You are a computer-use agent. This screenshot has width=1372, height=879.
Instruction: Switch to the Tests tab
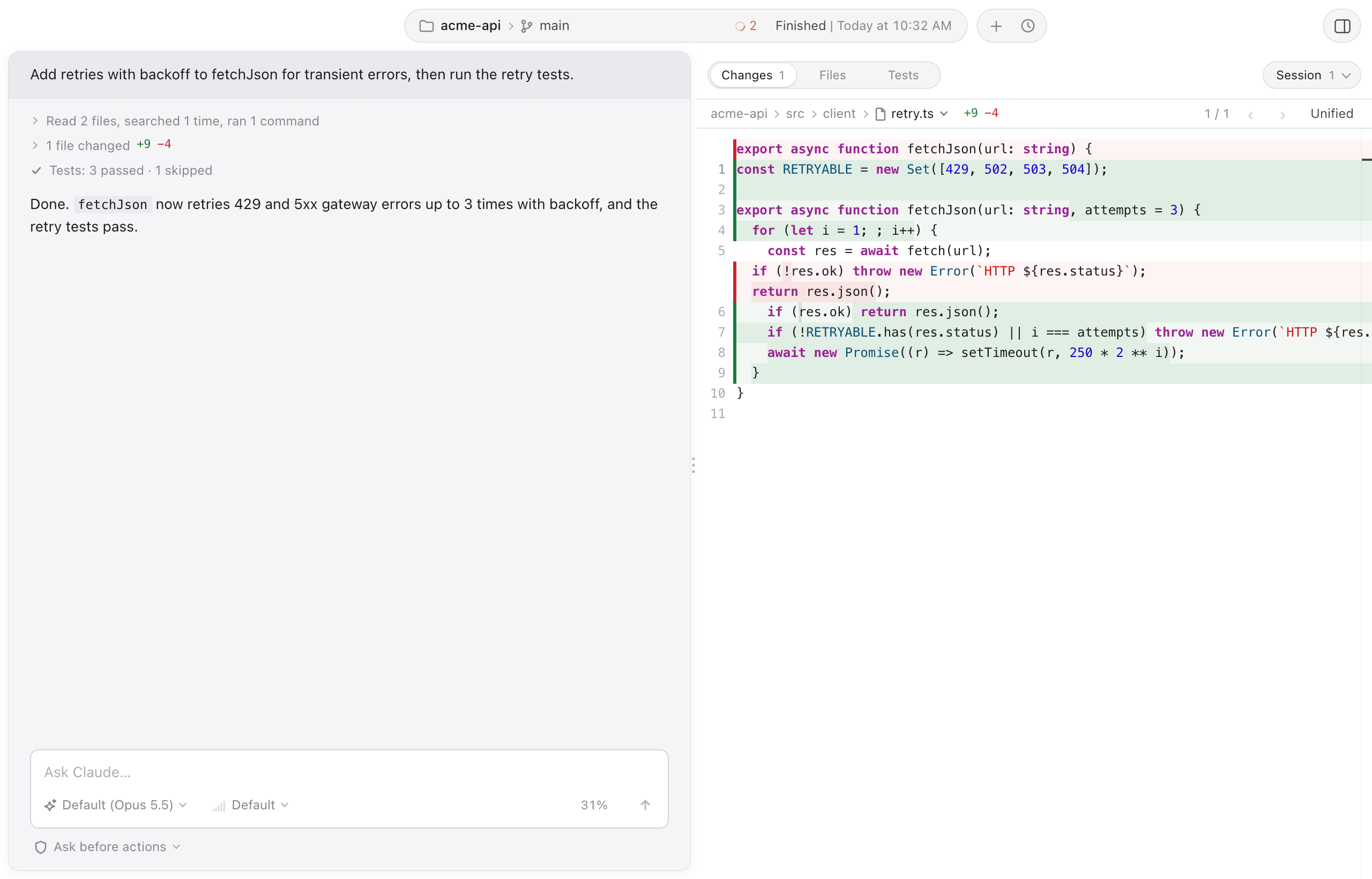903,76
